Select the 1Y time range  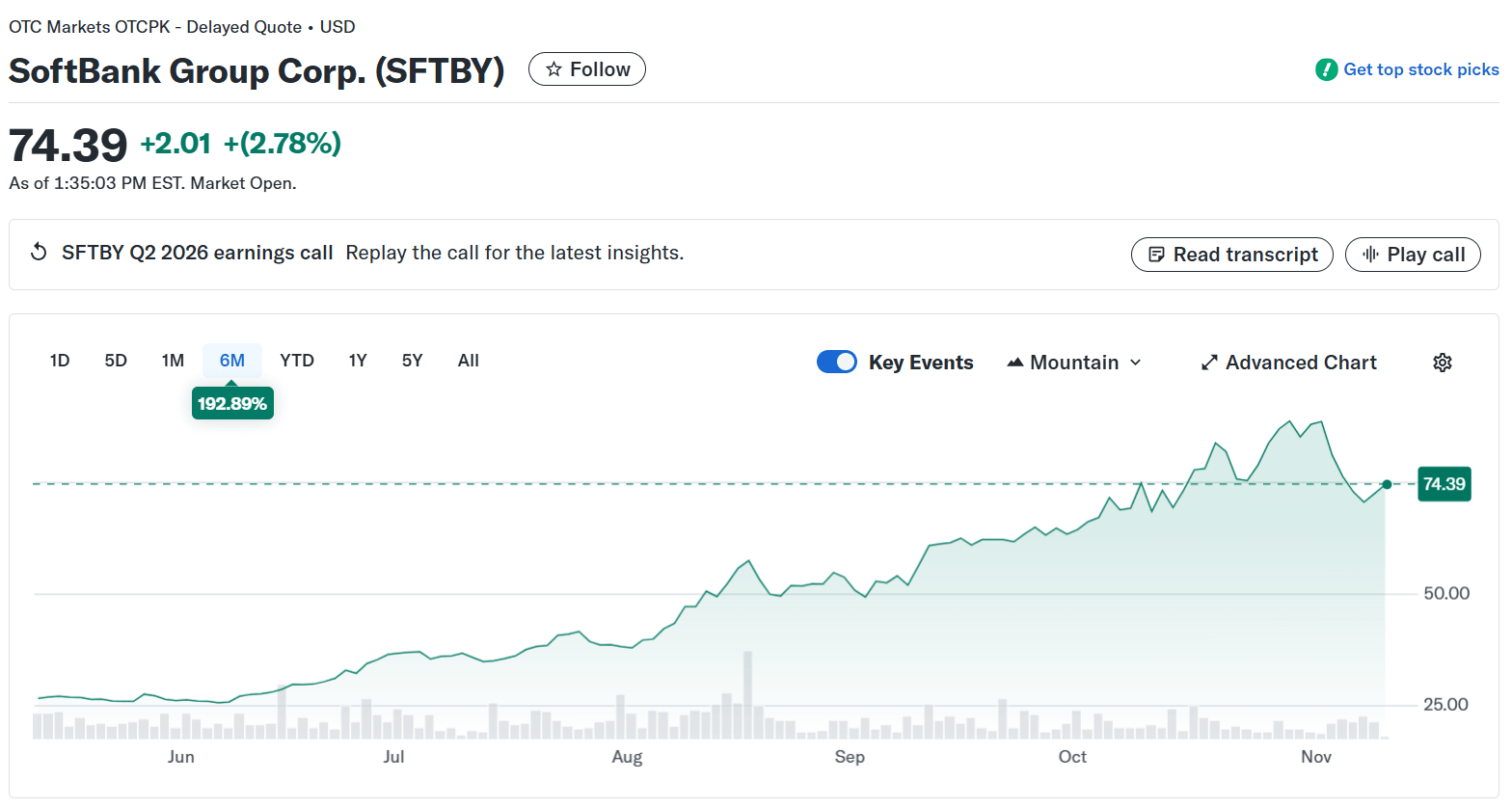click(x=358, y=361)
